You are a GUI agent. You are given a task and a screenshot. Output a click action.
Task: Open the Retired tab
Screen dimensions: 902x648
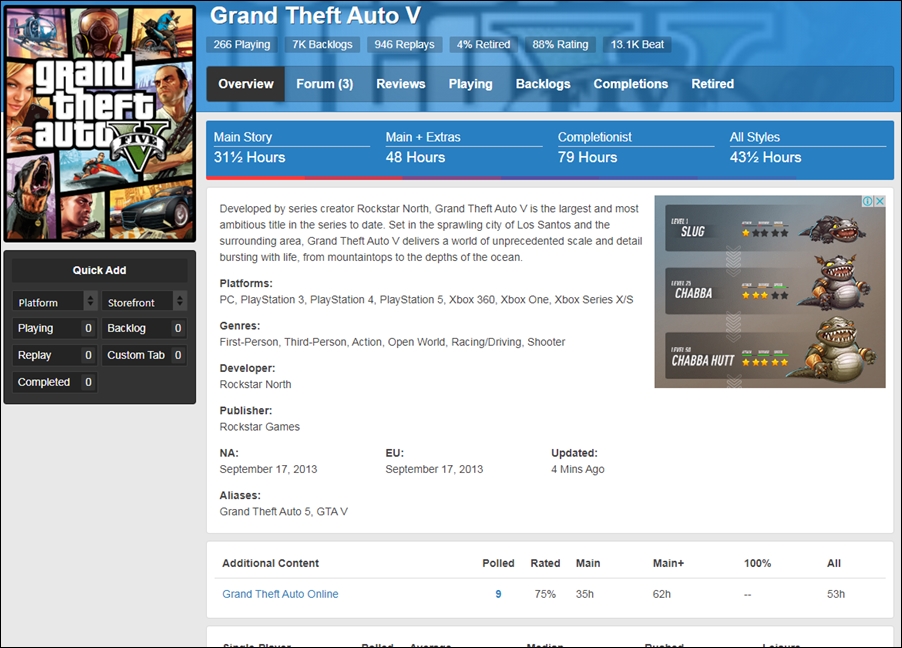[712, 84]
